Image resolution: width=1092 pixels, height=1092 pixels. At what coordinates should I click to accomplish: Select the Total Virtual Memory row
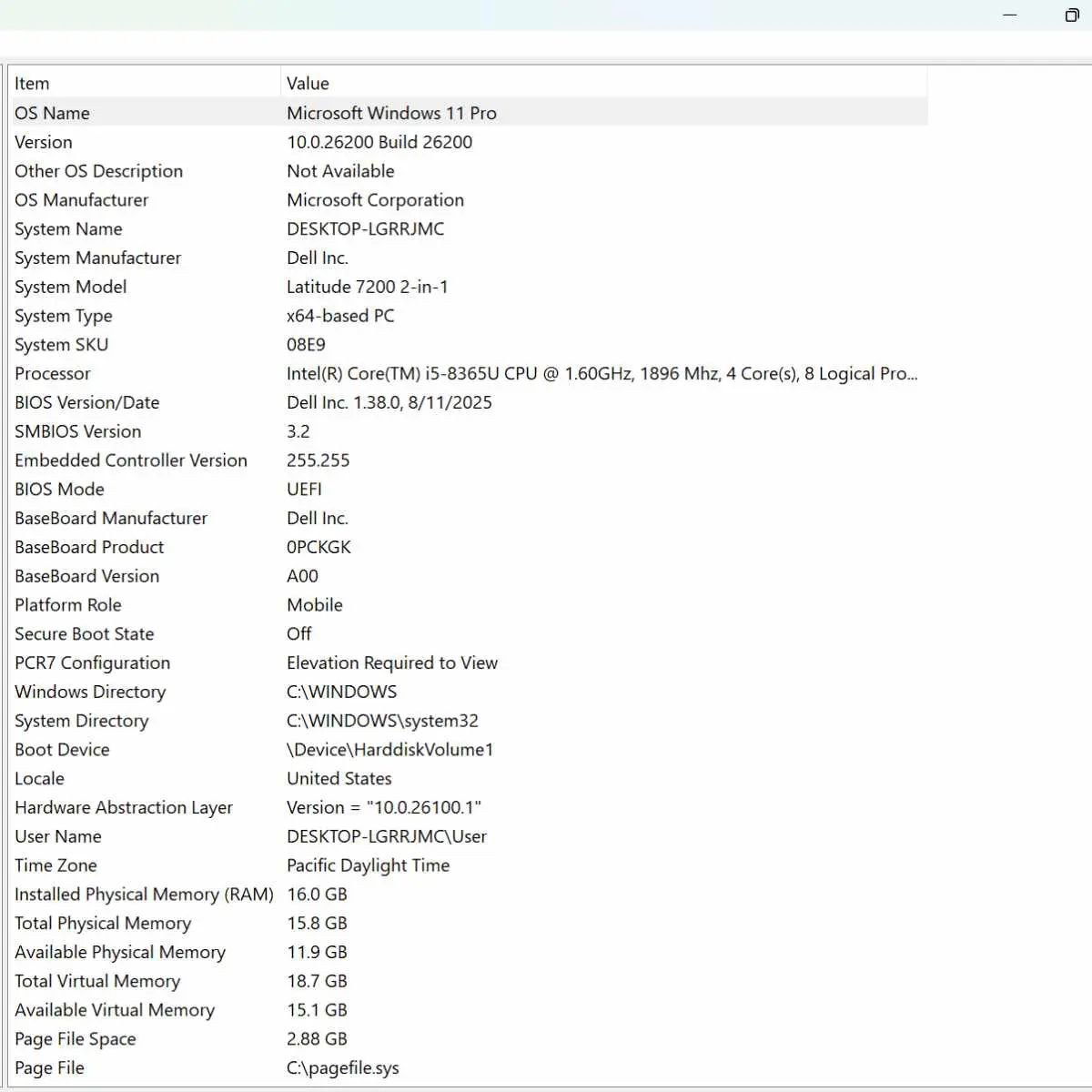468,981
